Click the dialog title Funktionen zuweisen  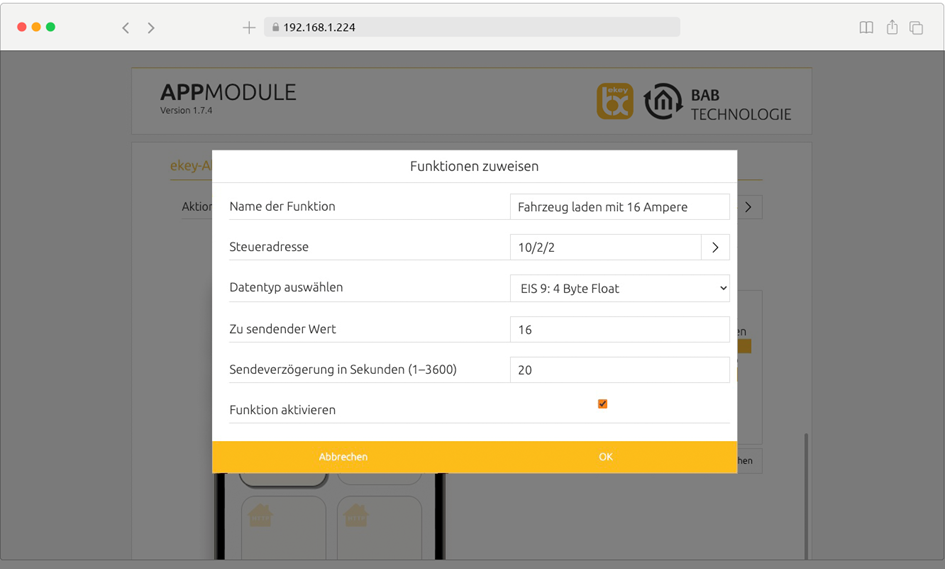474,166
